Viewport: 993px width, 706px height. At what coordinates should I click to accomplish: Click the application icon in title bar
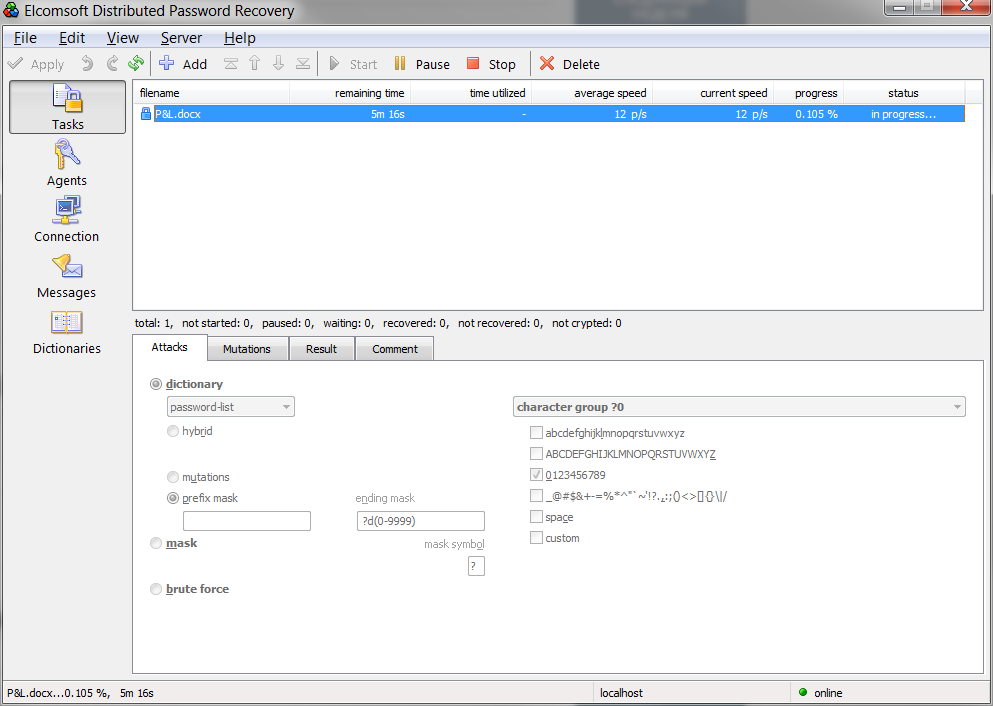pyautogui.click(x=11, y=10)
